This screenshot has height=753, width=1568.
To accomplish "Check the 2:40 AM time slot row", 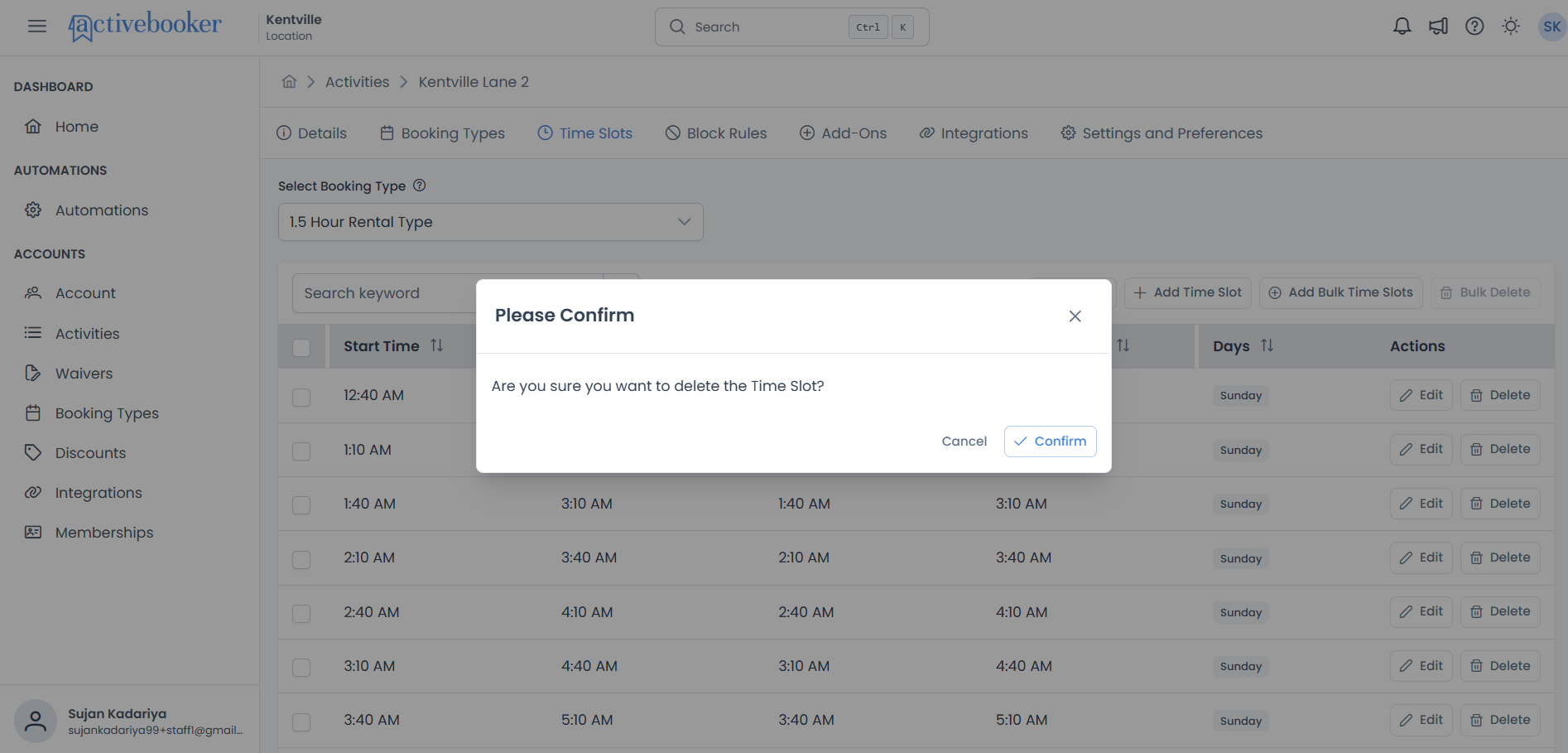I will [301, 613].
